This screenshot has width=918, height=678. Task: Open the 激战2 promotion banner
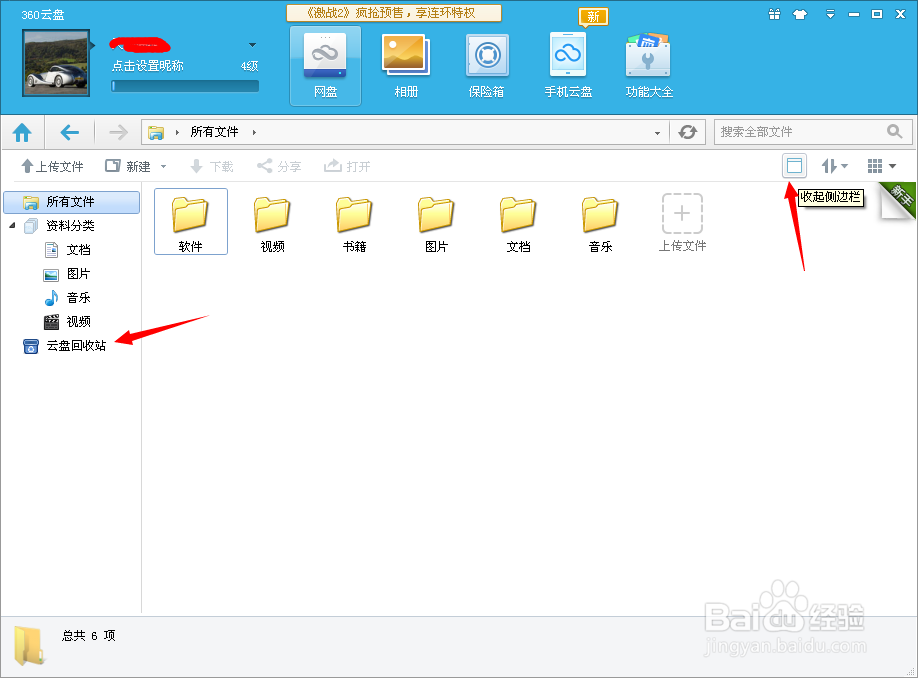(x=394, y=13)
